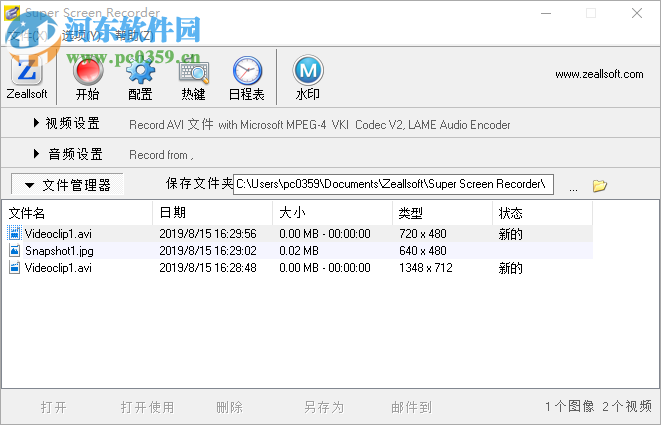Close the Super Screen Recorder window
Screen dimensions: 661x425
637,13
